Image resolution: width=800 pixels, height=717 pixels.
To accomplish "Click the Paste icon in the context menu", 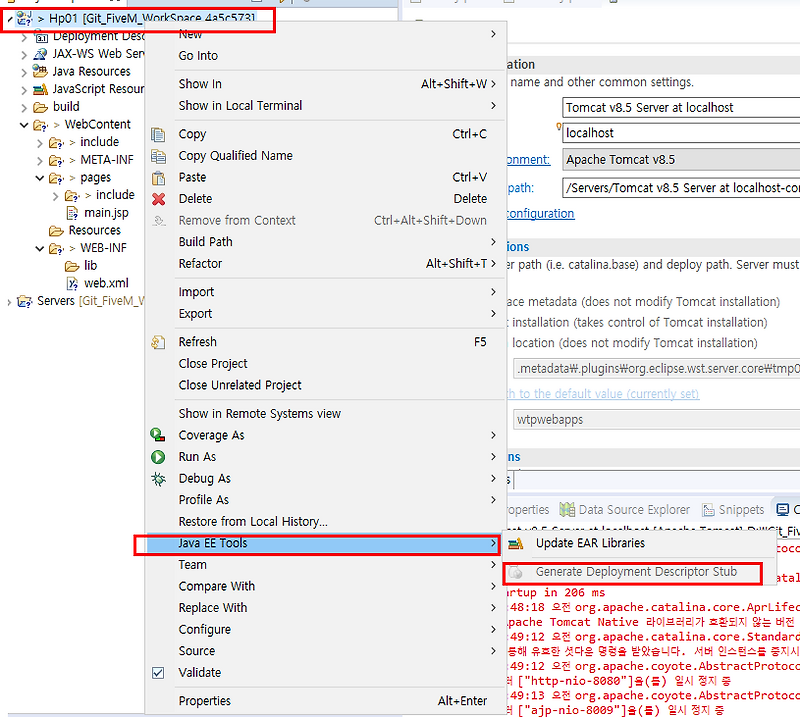I will click(157, 178).
